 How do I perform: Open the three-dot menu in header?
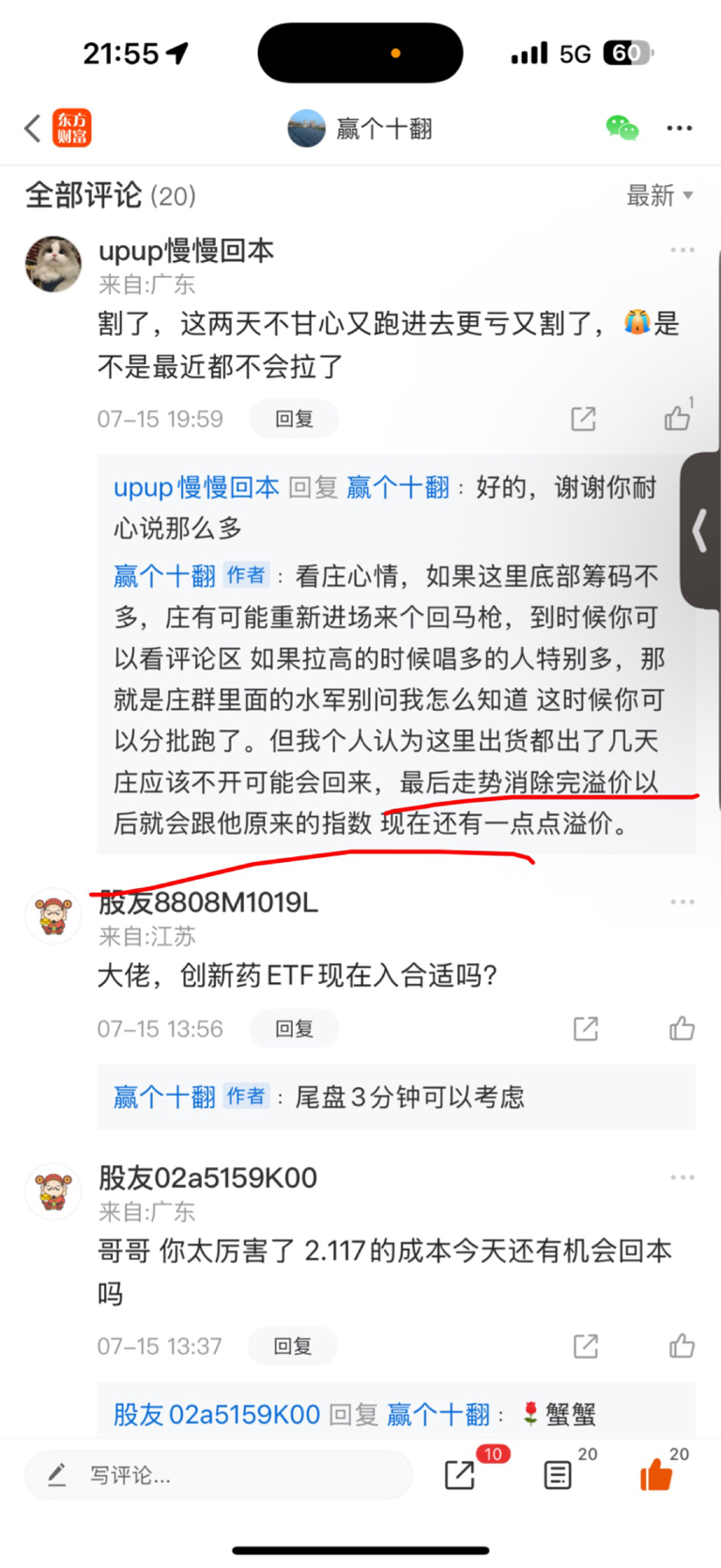tap(680, 128)
